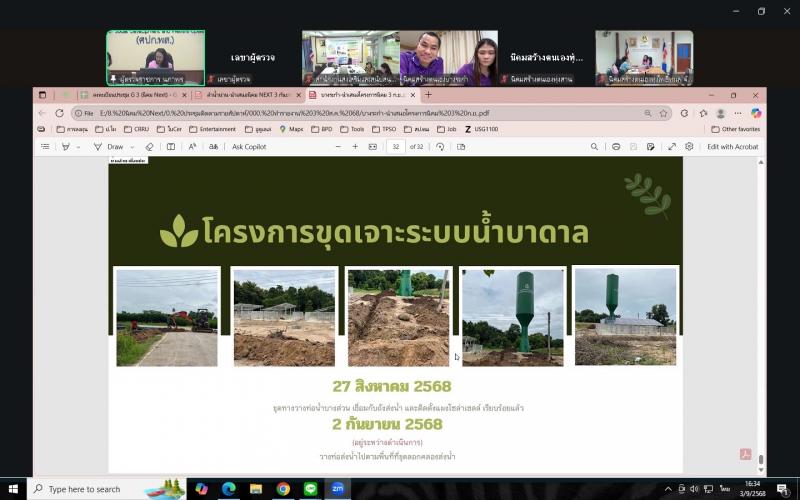Open the Windows Start menu
The width and height of the screenshot is (800, 500).
tap(13, 489)
